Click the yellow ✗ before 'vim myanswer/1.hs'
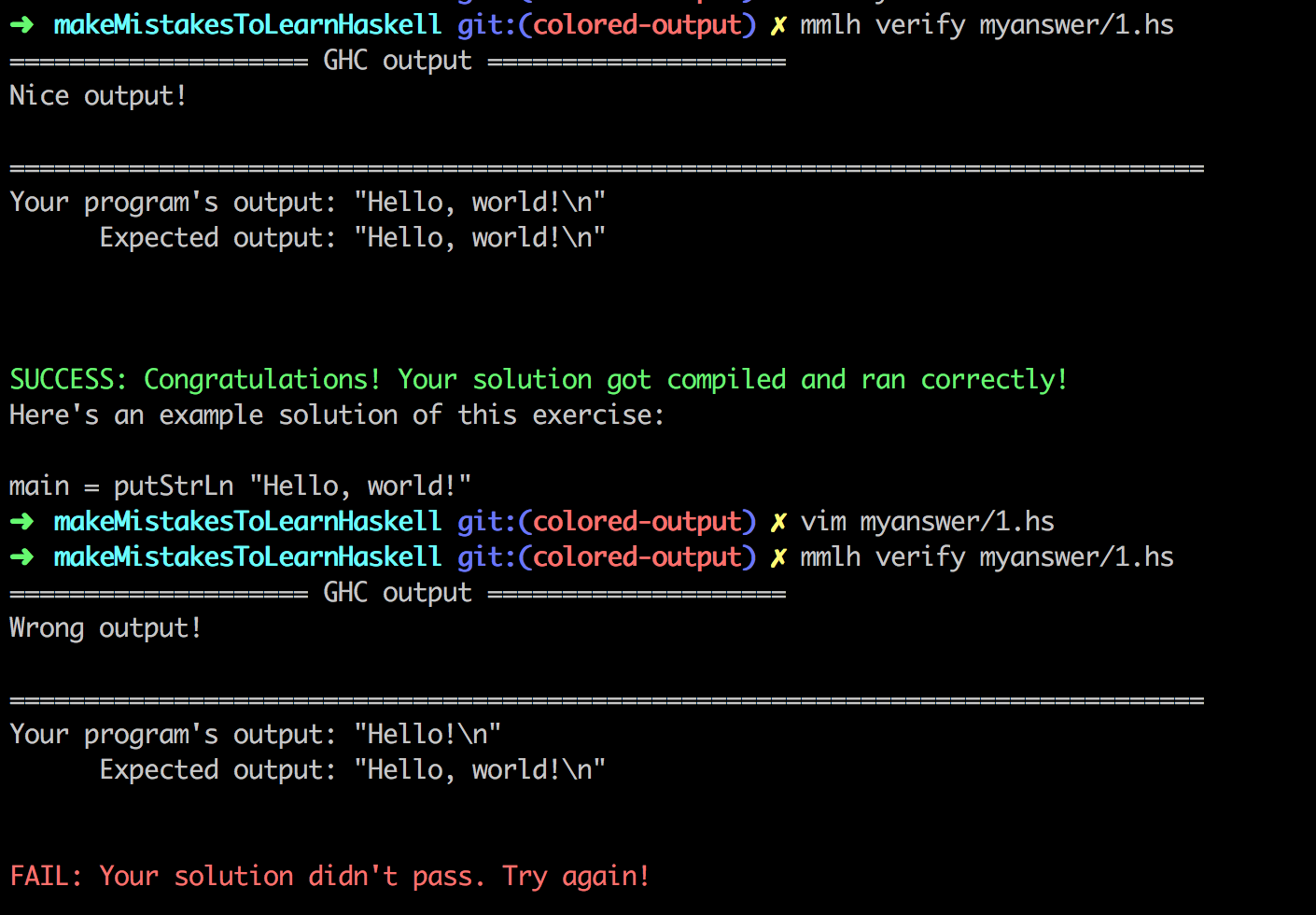 click(777, 522)
